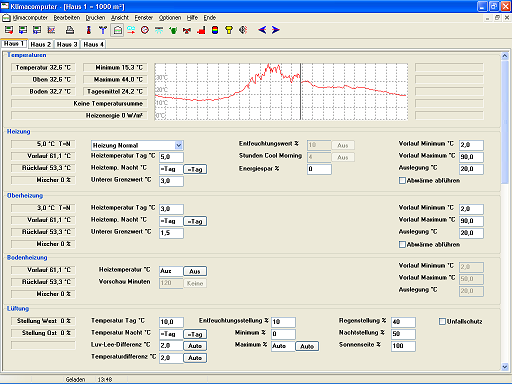Open the rainbow-colored storage tank icon

(215, 30)
